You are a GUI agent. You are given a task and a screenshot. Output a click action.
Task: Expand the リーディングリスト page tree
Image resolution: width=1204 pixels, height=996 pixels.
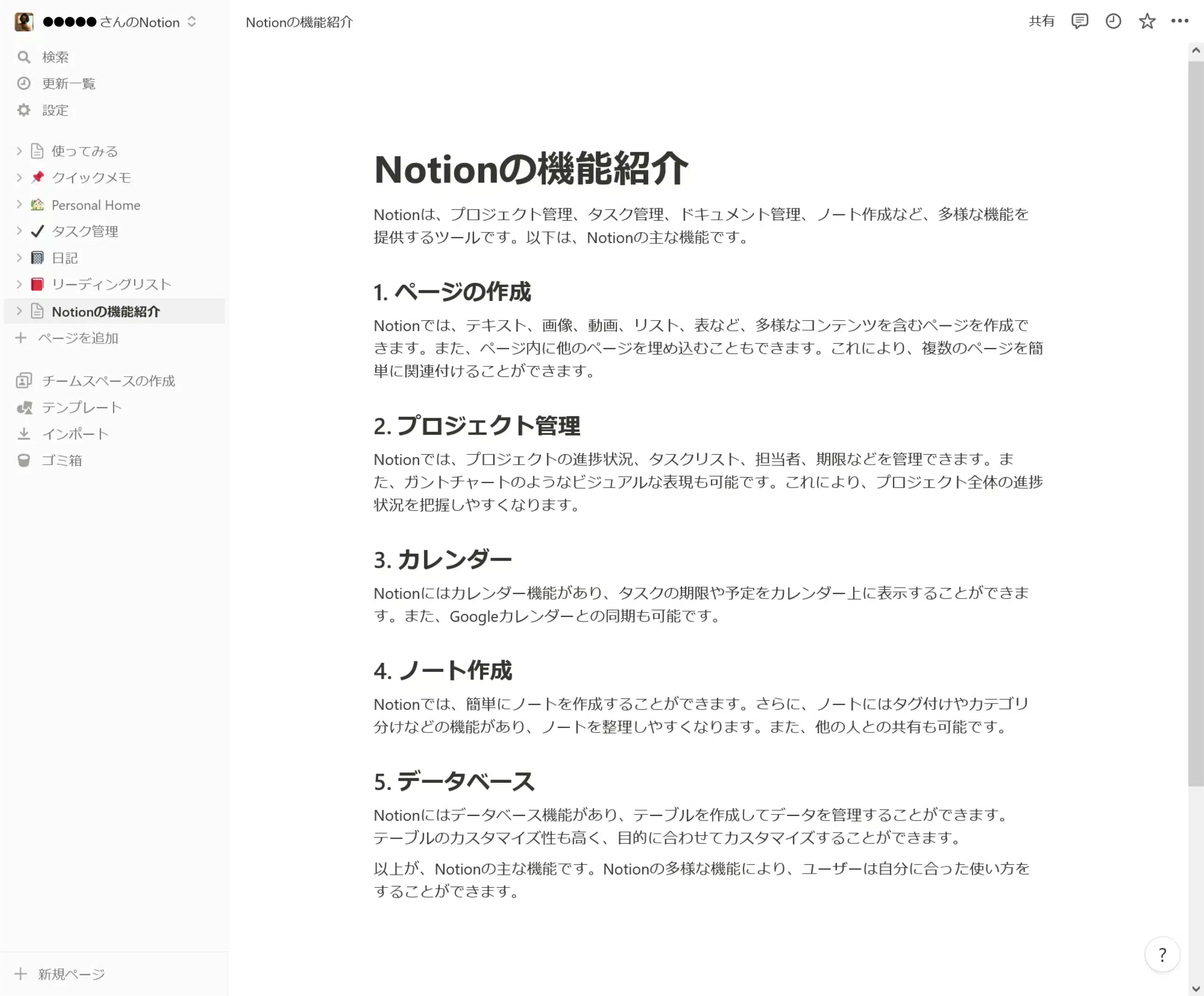pos(19,284)
